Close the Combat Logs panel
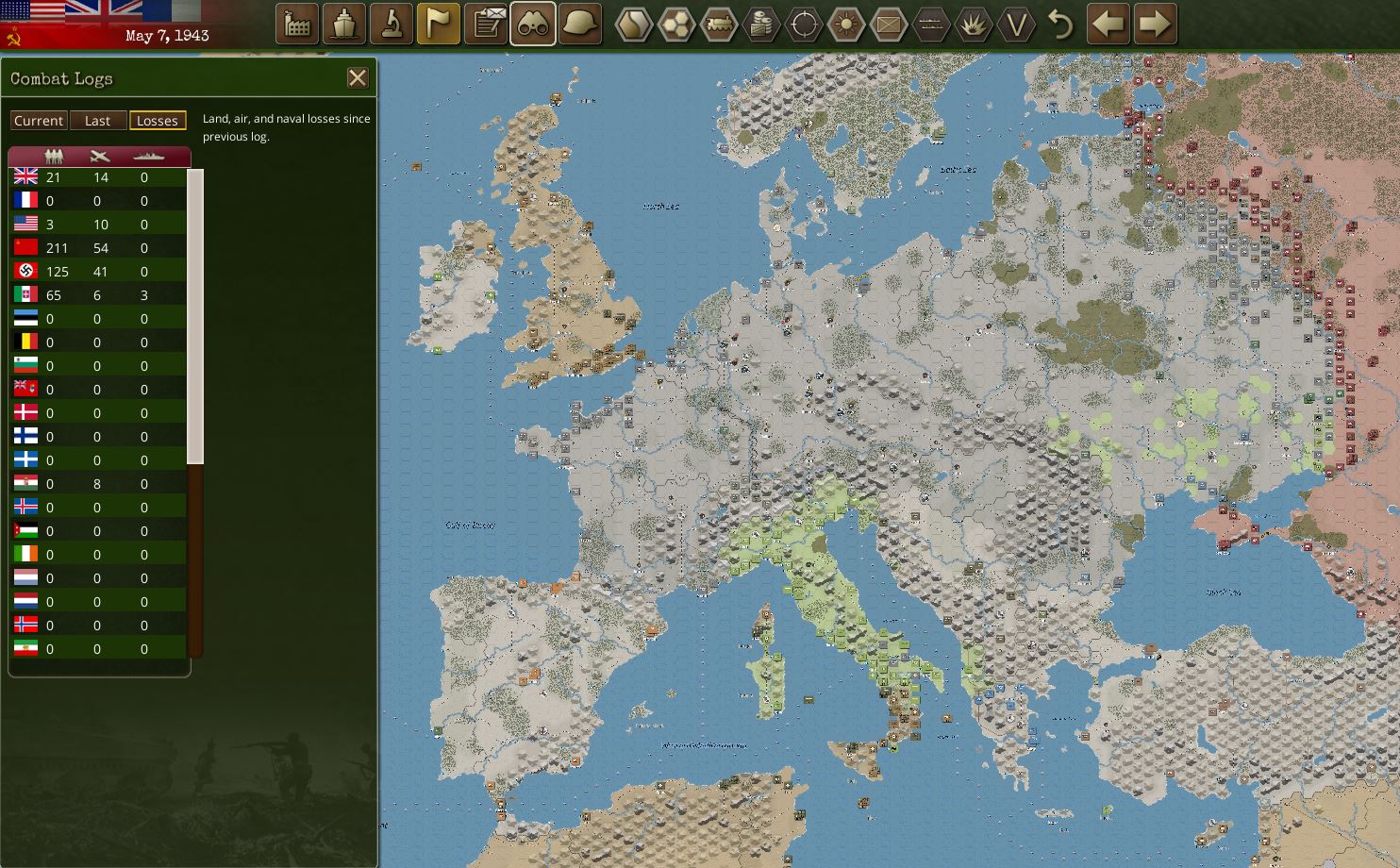Viewport: 1400px width, 868px height. click(358, 78)
